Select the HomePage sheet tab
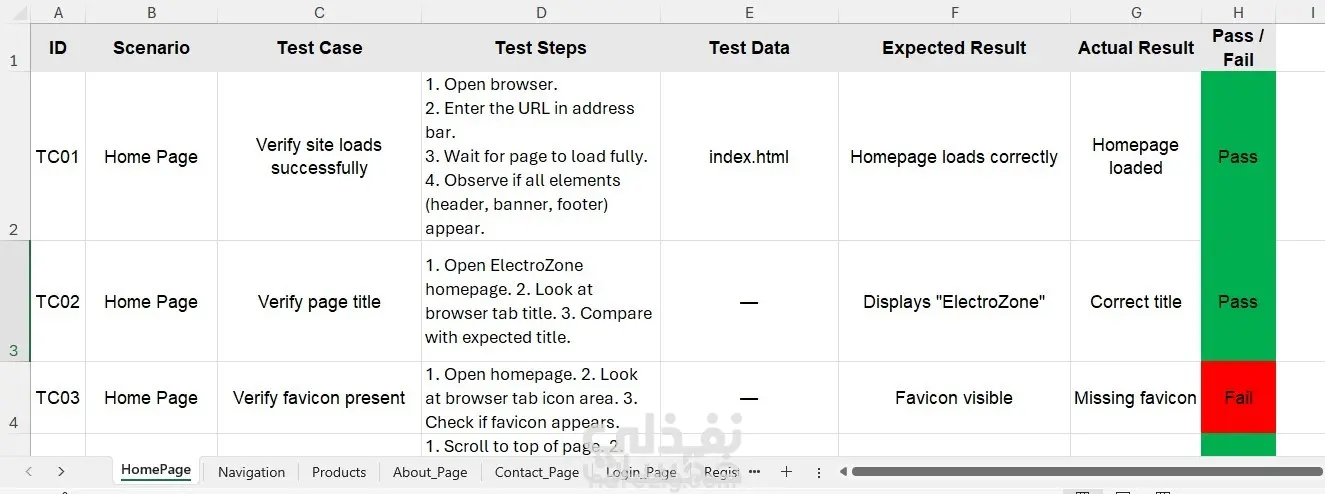The width and height of the screenshot is (1325, 494). click(156, 470)
